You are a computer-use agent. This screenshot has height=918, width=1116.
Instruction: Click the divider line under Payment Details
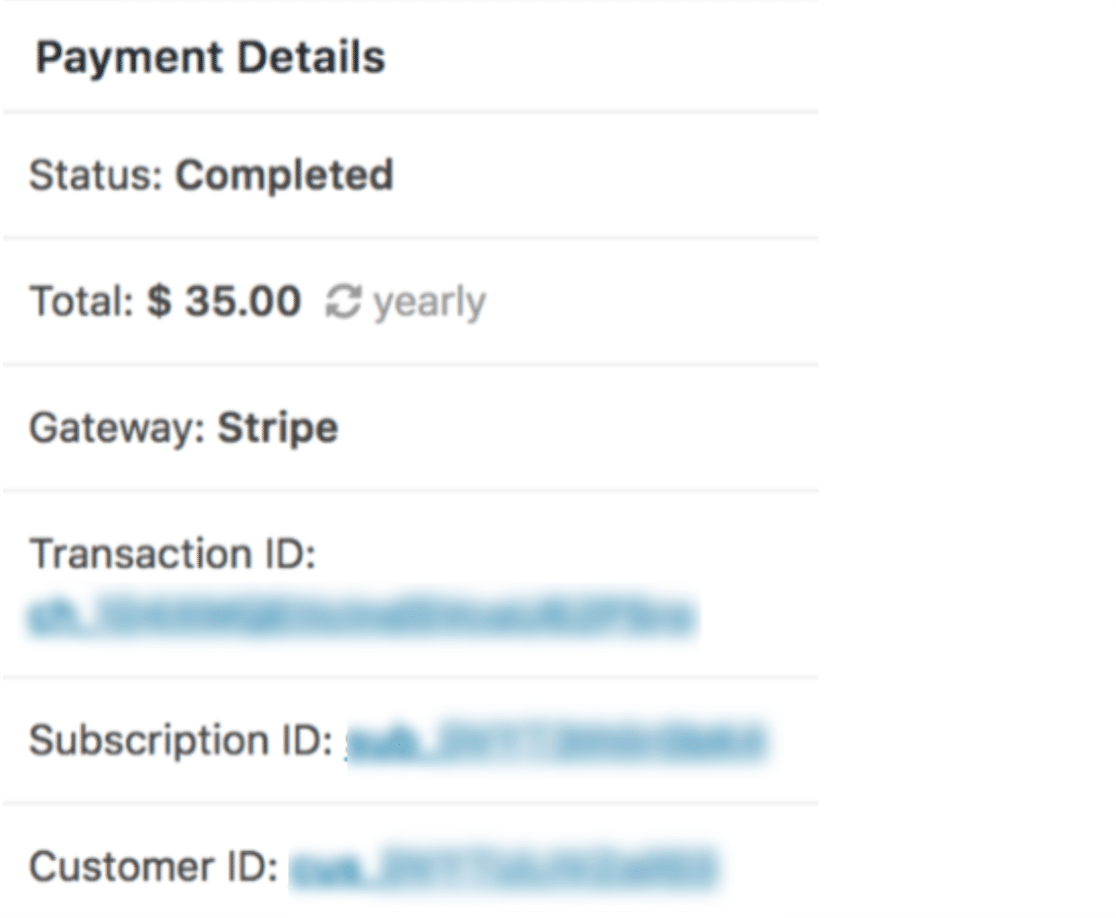(411, 112)
